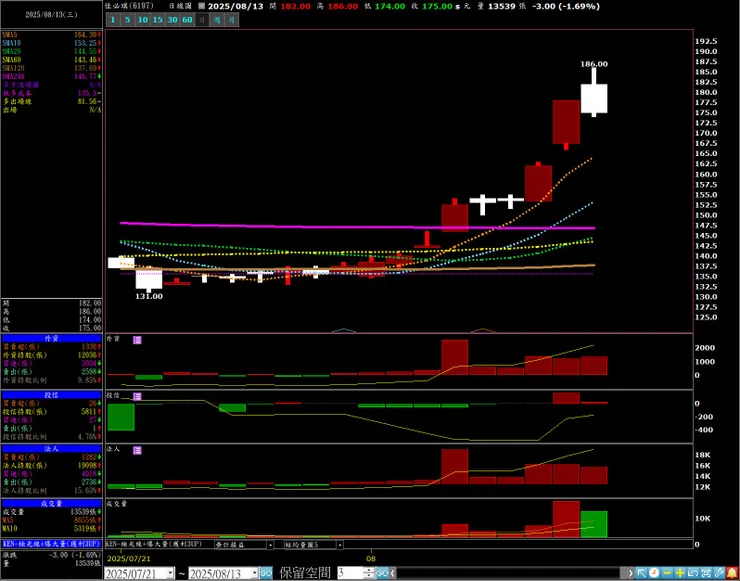Click GO button next to 保留空間 field
Viewport: 740px width, 581px height.
point(382,573)
